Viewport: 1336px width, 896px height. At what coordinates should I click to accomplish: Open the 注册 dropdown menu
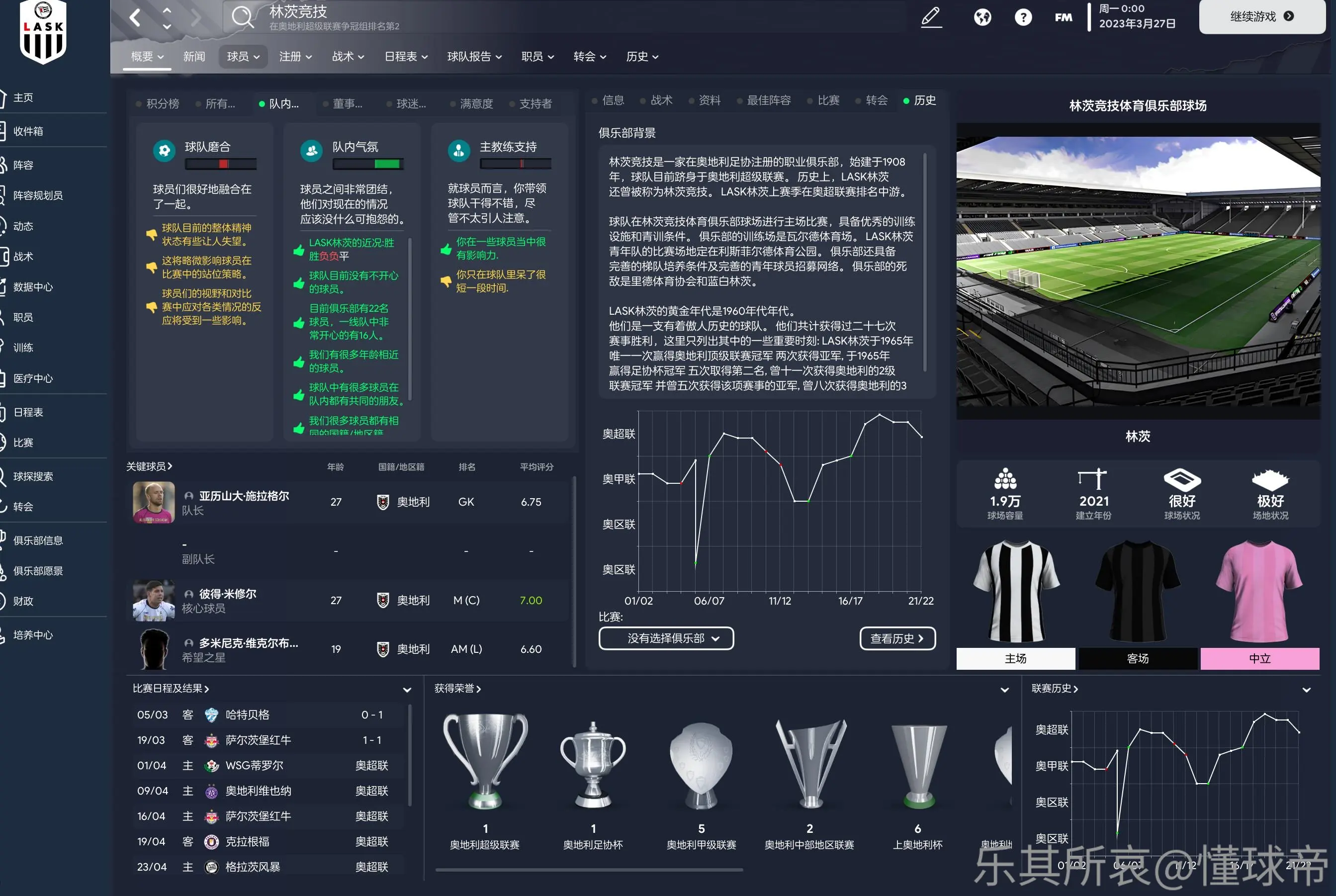(295, 57)
